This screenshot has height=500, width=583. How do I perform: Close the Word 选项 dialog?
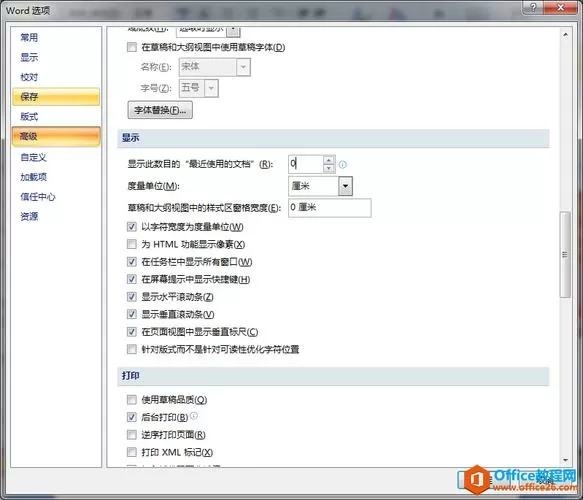coord(561,7)
